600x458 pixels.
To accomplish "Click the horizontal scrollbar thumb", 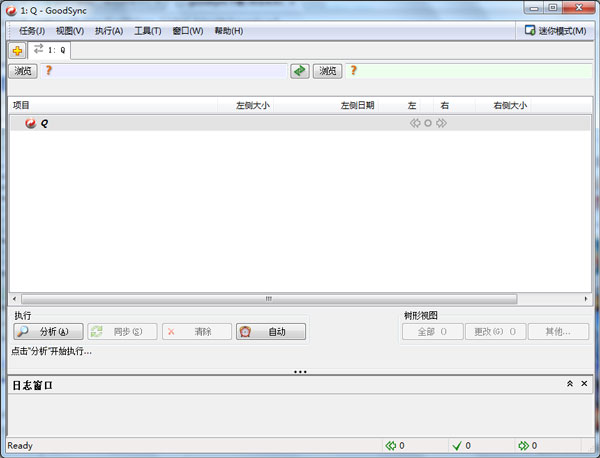I will pyautogui.click(x=269, y=299).
